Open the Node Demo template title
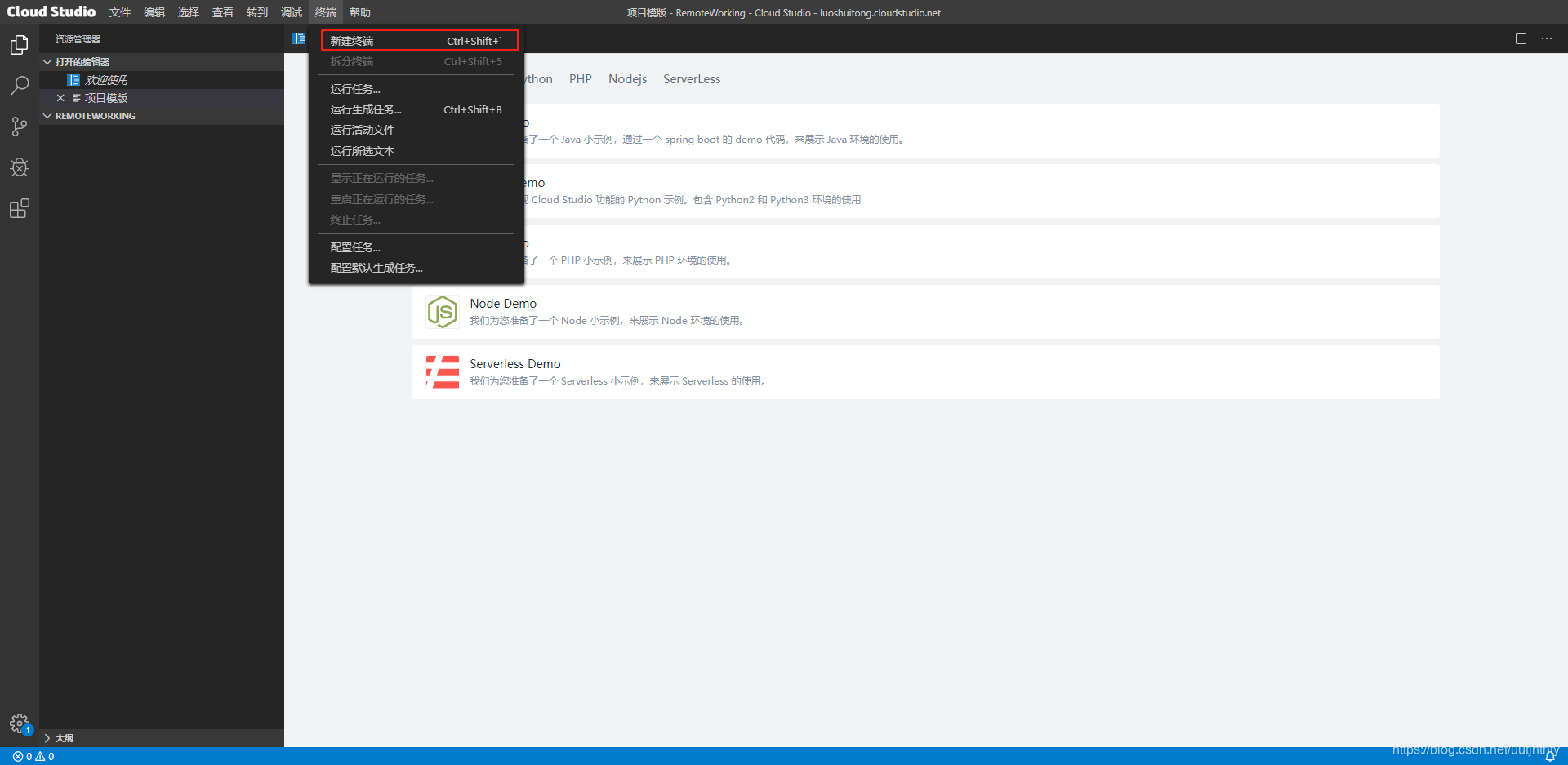Image resolution: width=1568 pixels, height=765 pixels. point(503,304)
